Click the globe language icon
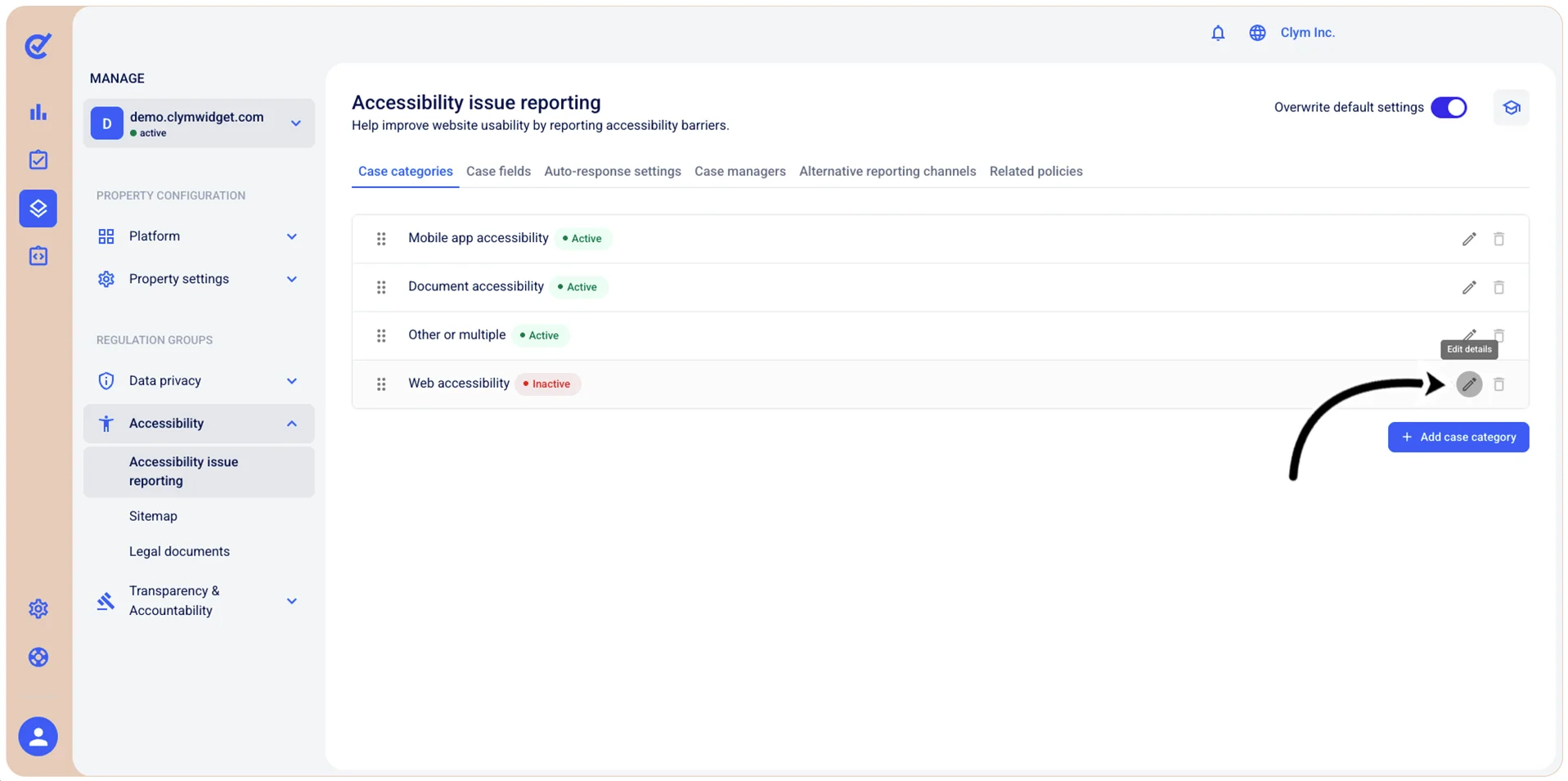This screenshot has height=781, width=1568. tap(1257, 33)
